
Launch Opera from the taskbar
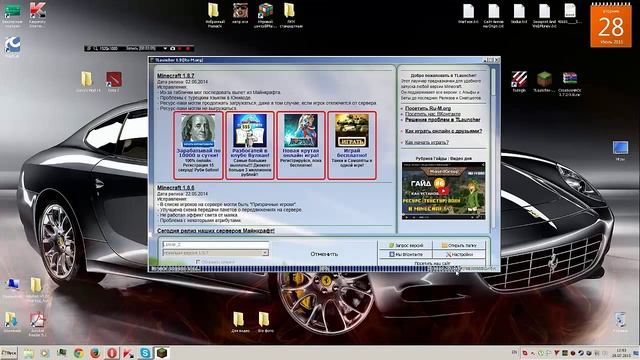click(x=112, y=353)
